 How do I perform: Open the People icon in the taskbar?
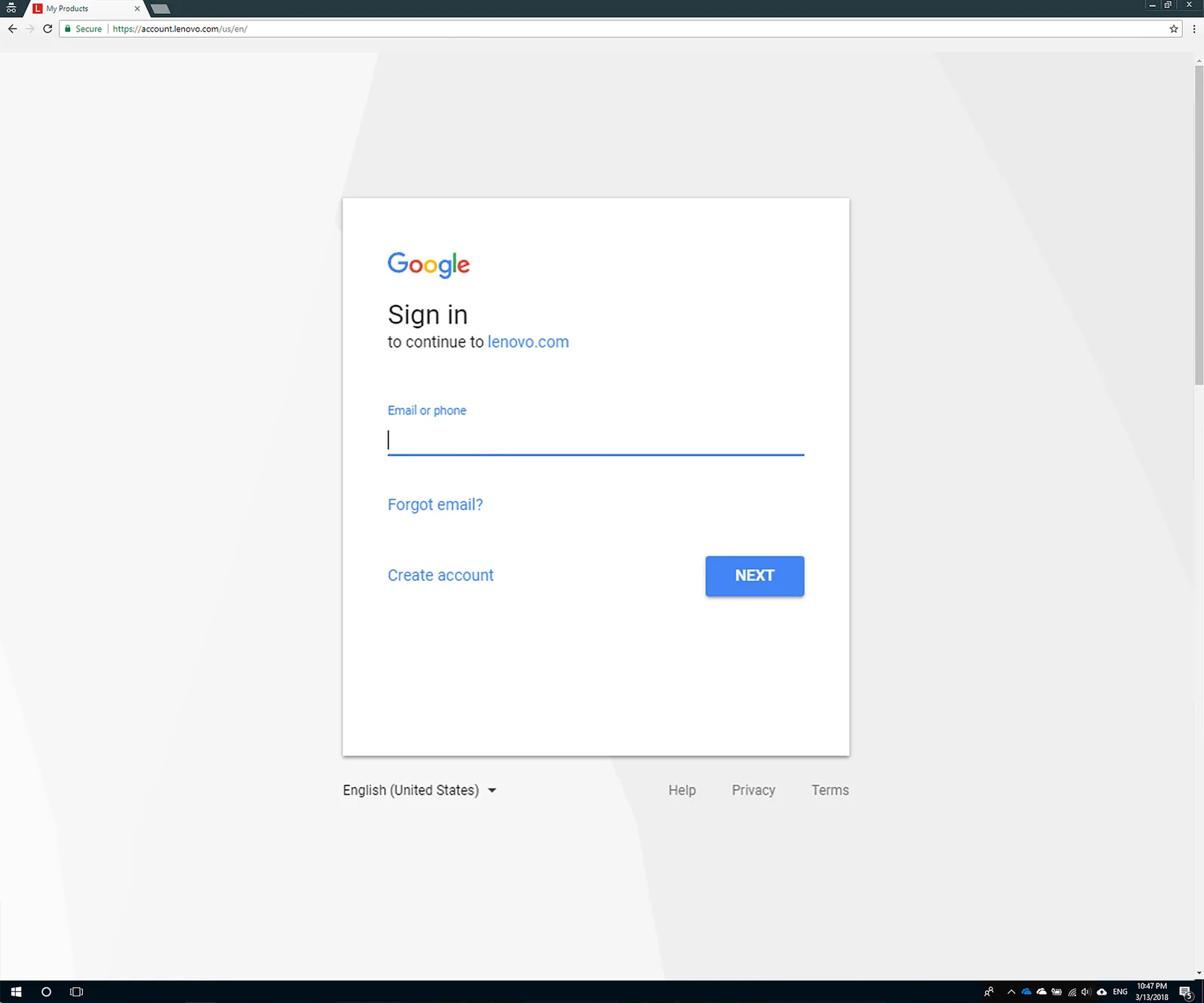(x=989, y=992)
